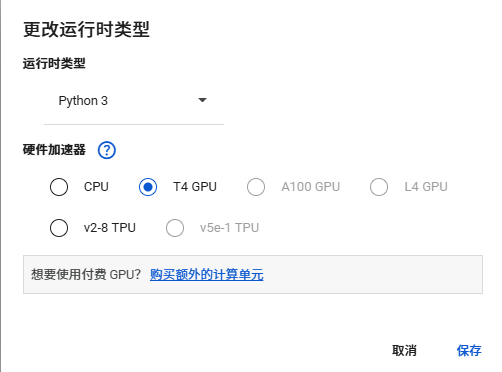Click the 取消 button
Screen dimensions: 502x372
(x=404, y=351)
